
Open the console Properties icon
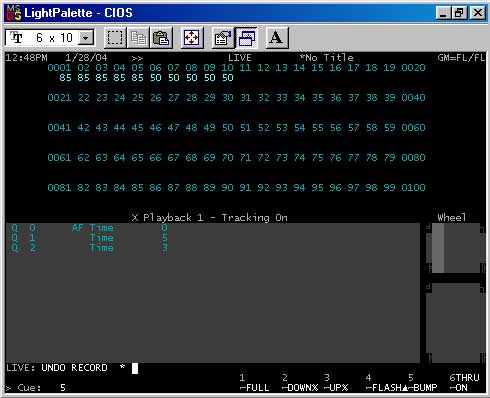223,38
